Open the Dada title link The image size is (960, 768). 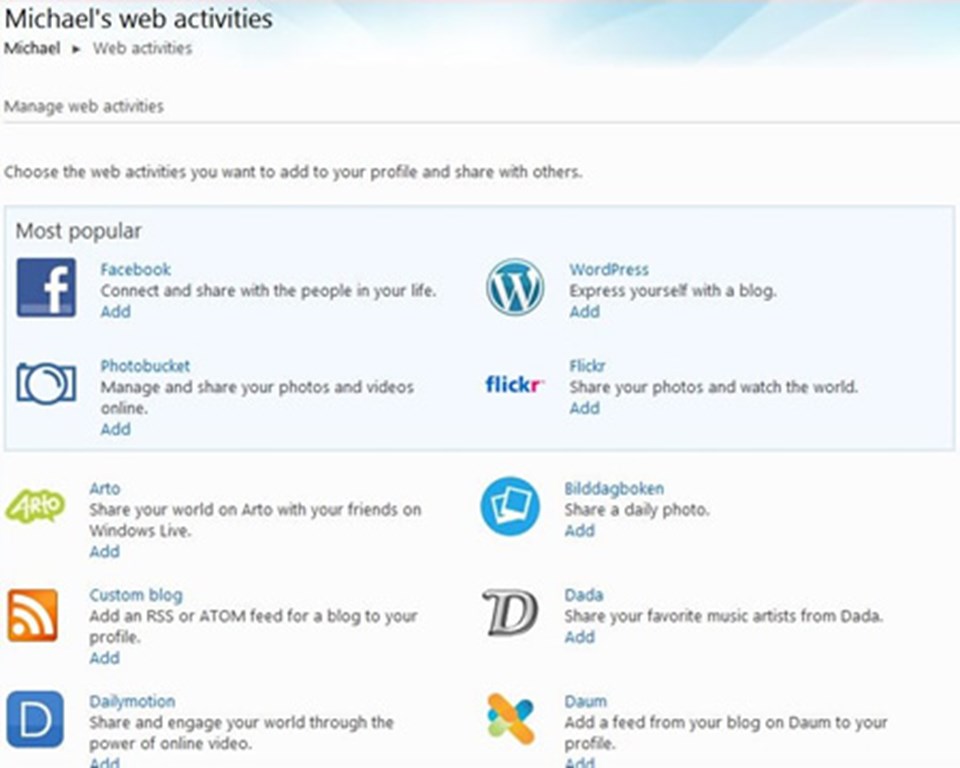pyautogui.click(x=584, y=595)
